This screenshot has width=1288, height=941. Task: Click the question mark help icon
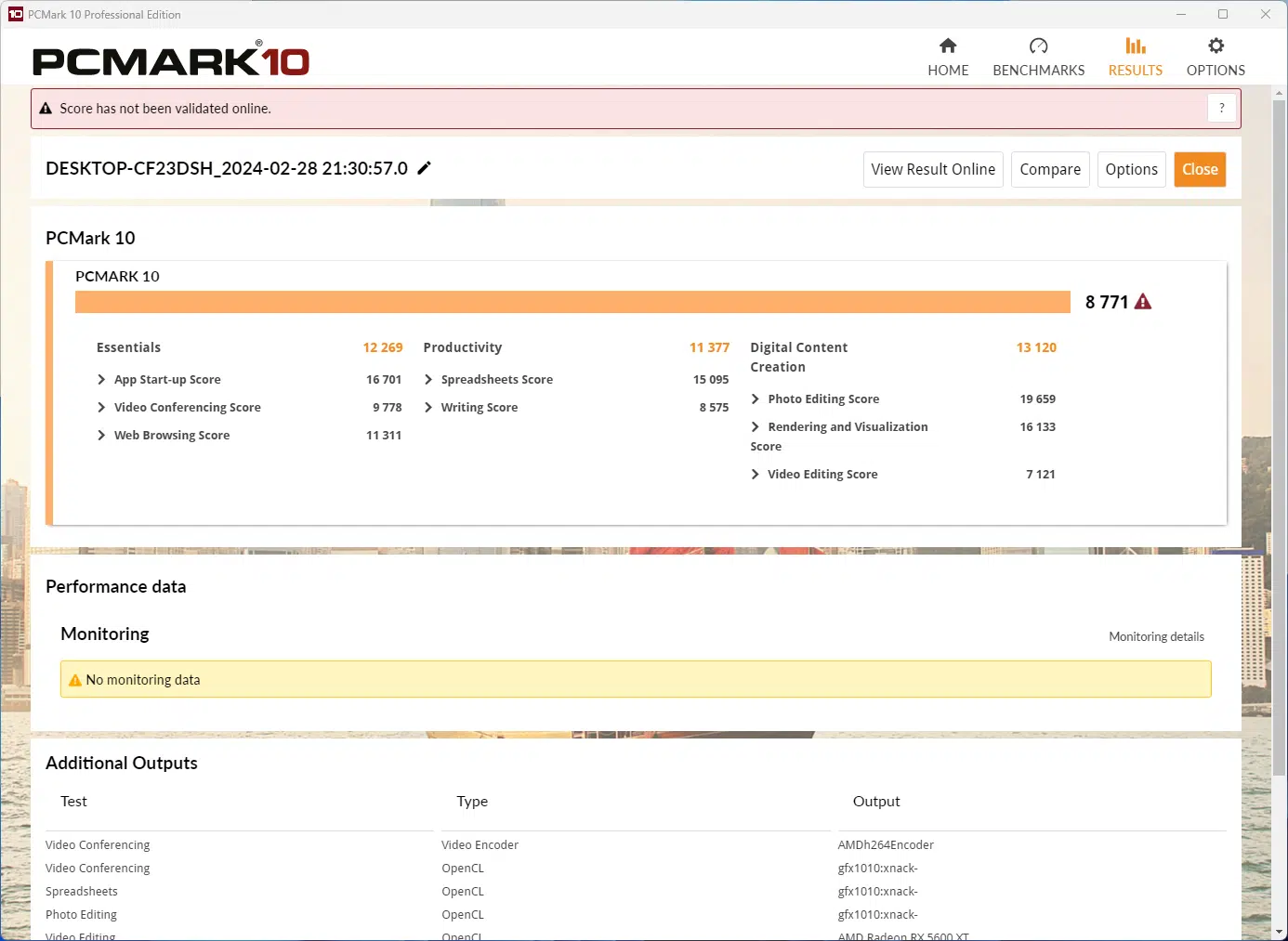pyautogui.click(x=1222, y=109)
